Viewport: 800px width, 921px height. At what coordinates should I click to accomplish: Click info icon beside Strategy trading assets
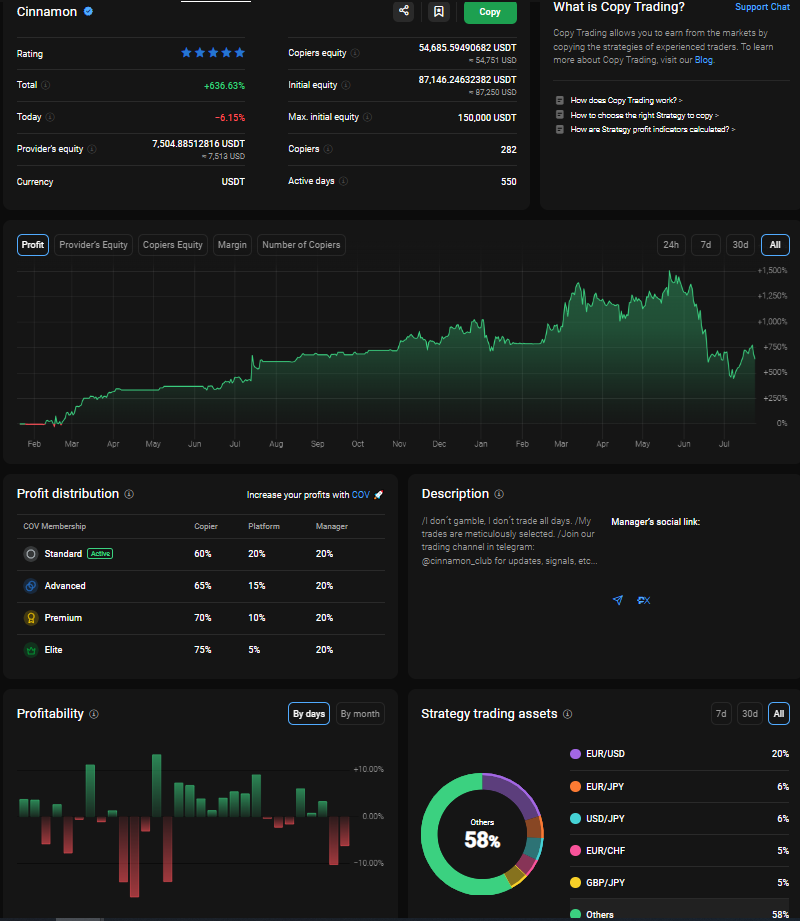(x=567, y=714)
